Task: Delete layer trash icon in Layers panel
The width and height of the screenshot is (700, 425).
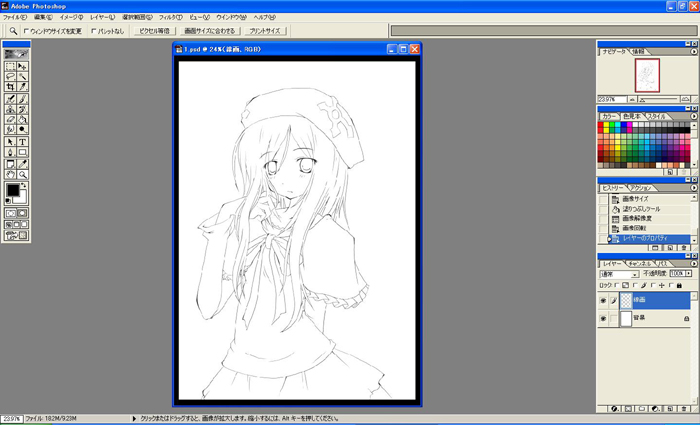Action: click(684, 408)
